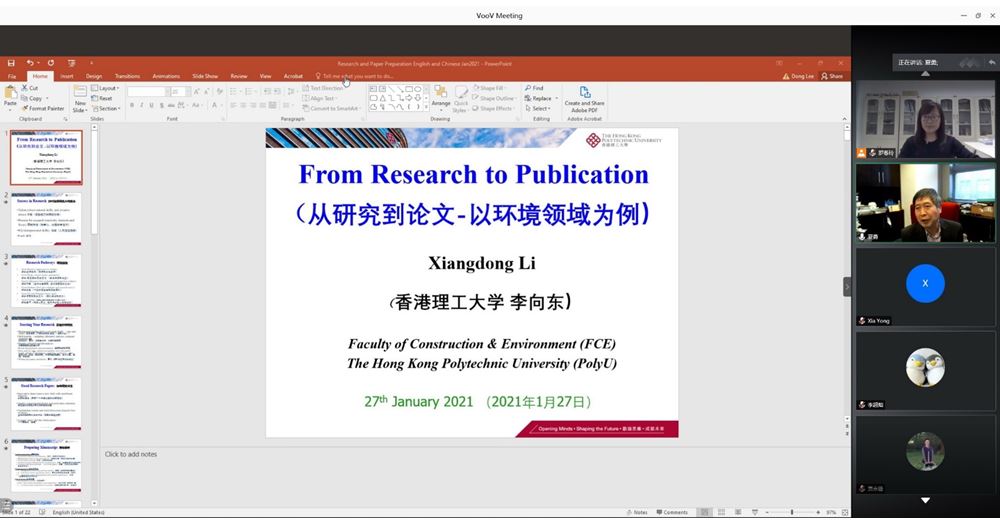
Task: Click the Share button at top right
Action: click(x=832, y=76)
